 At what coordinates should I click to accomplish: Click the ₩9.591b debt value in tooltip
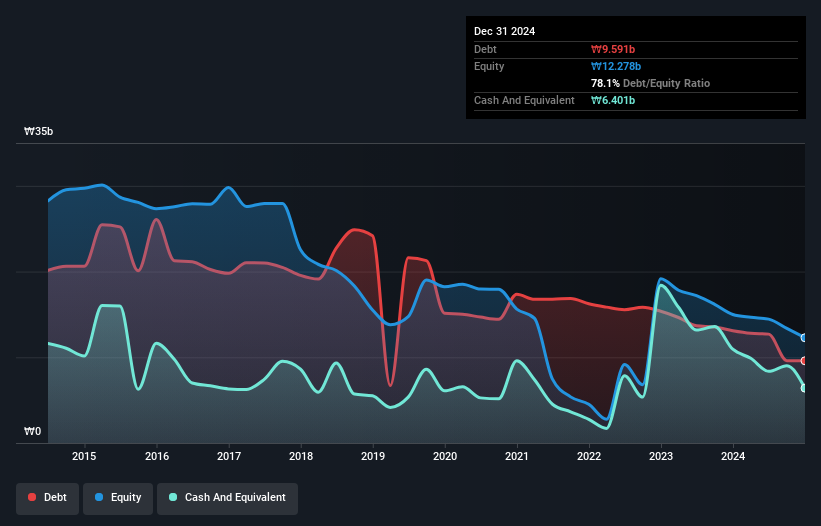tap(613, 49)
